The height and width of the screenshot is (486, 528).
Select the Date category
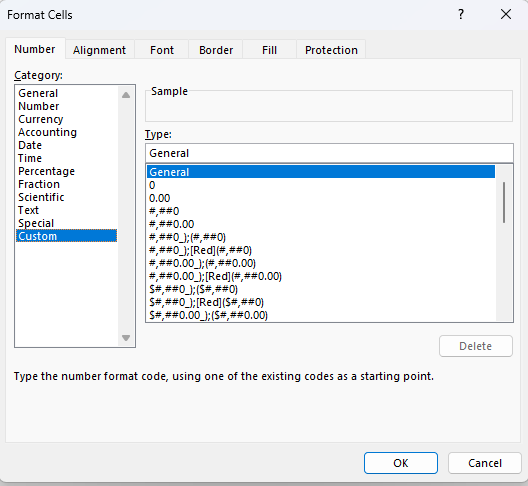(30, 145)
